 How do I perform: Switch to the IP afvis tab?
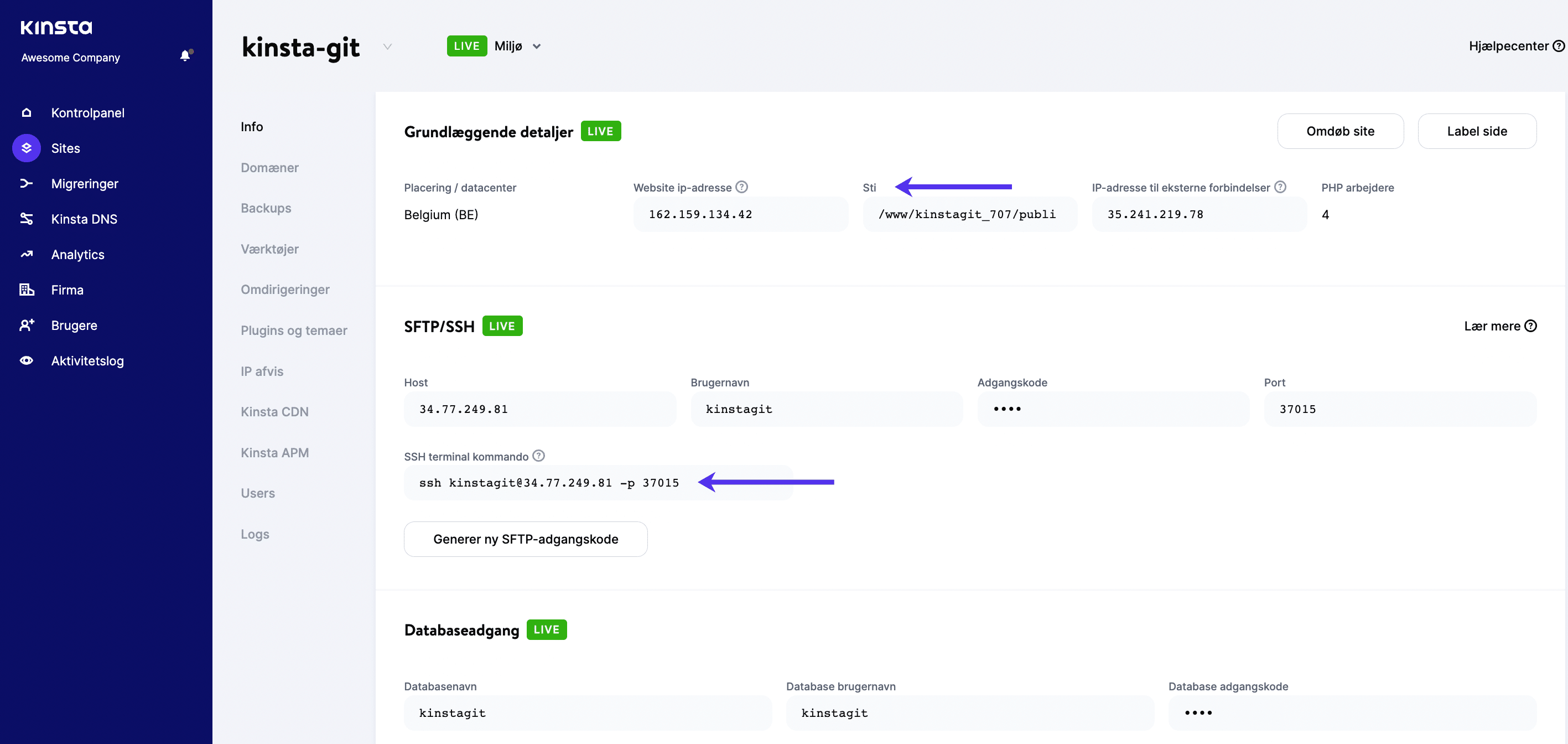coord(262,371)
